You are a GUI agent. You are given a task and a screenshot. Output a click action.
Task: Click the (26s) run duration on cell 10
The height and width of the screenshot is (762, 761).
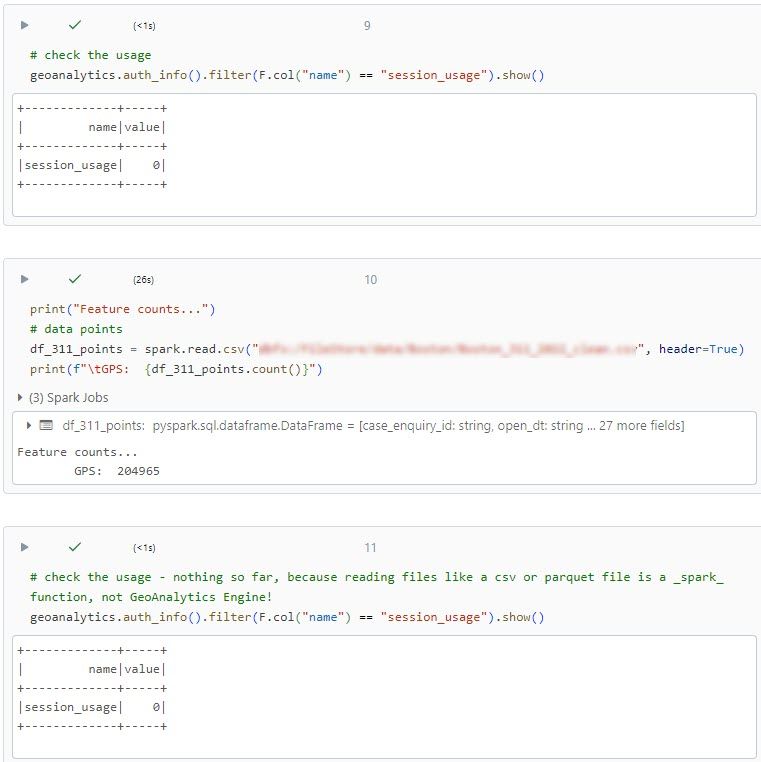pos(144,280)
